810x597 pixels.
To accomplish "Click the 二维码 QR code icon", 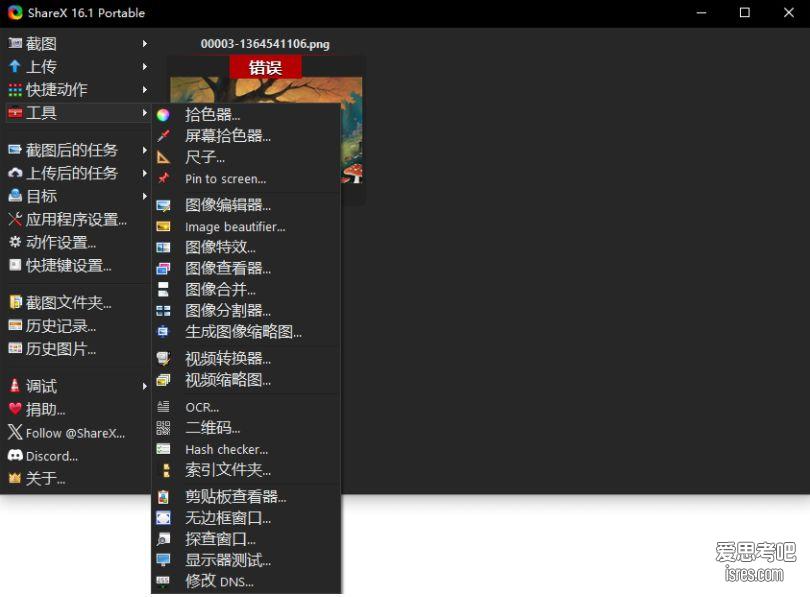I will click(x=163, y=428).
